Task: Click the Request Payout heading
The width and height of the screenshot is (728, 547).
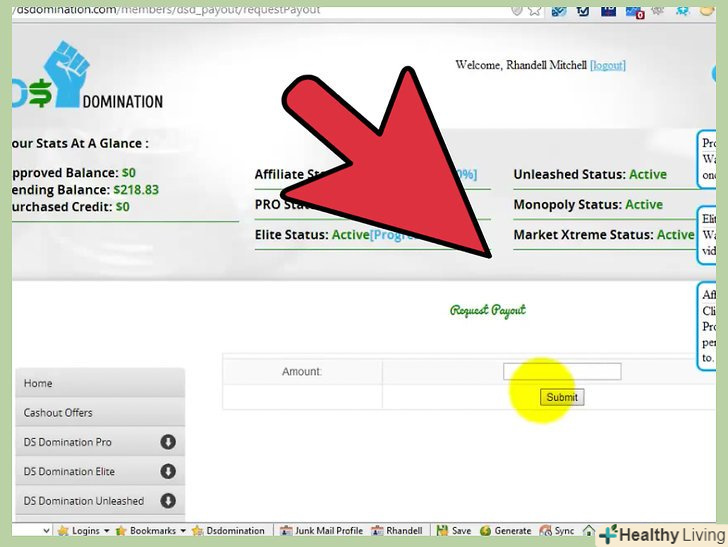Action: point(488,310)
